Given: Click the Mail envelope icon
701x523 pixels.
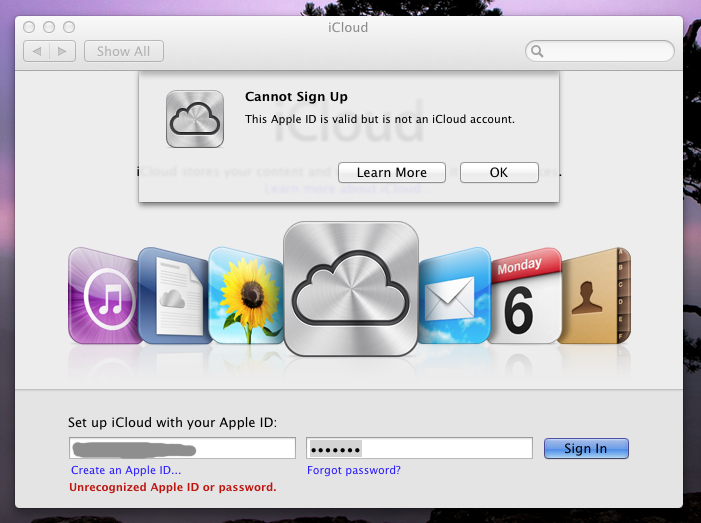Looking at the screenshot, I should 454,296.
